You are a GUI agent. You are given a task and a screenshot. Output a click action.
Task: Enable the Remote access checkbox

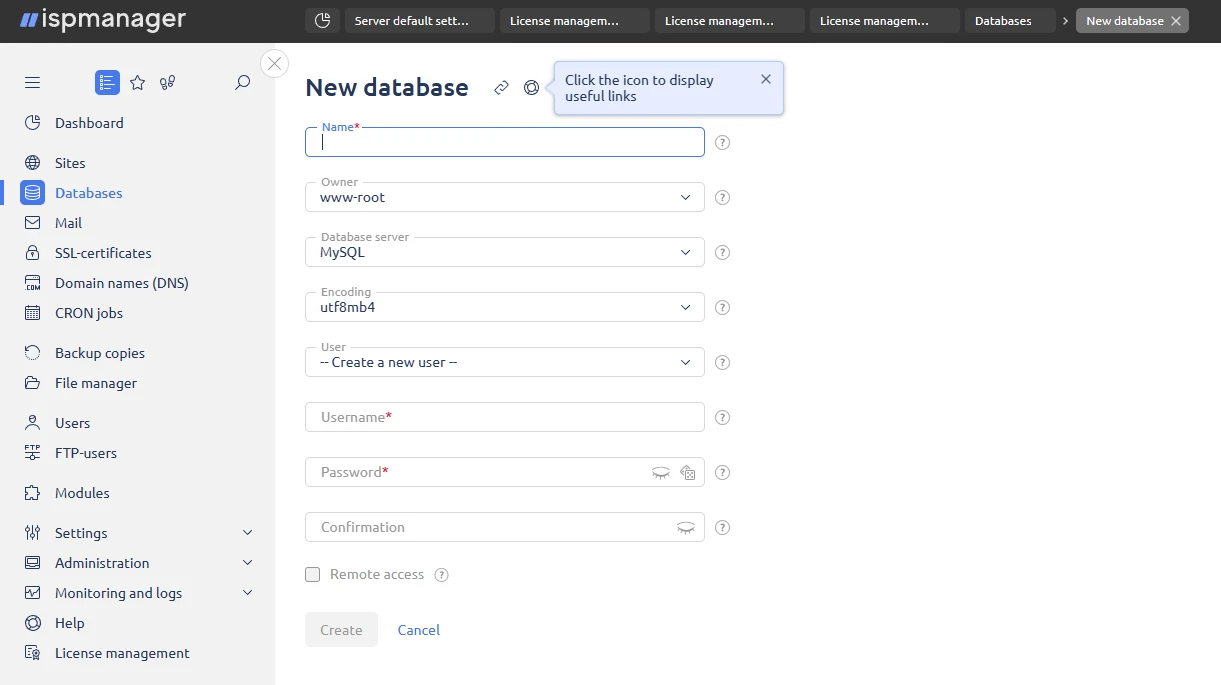[312, 574]
